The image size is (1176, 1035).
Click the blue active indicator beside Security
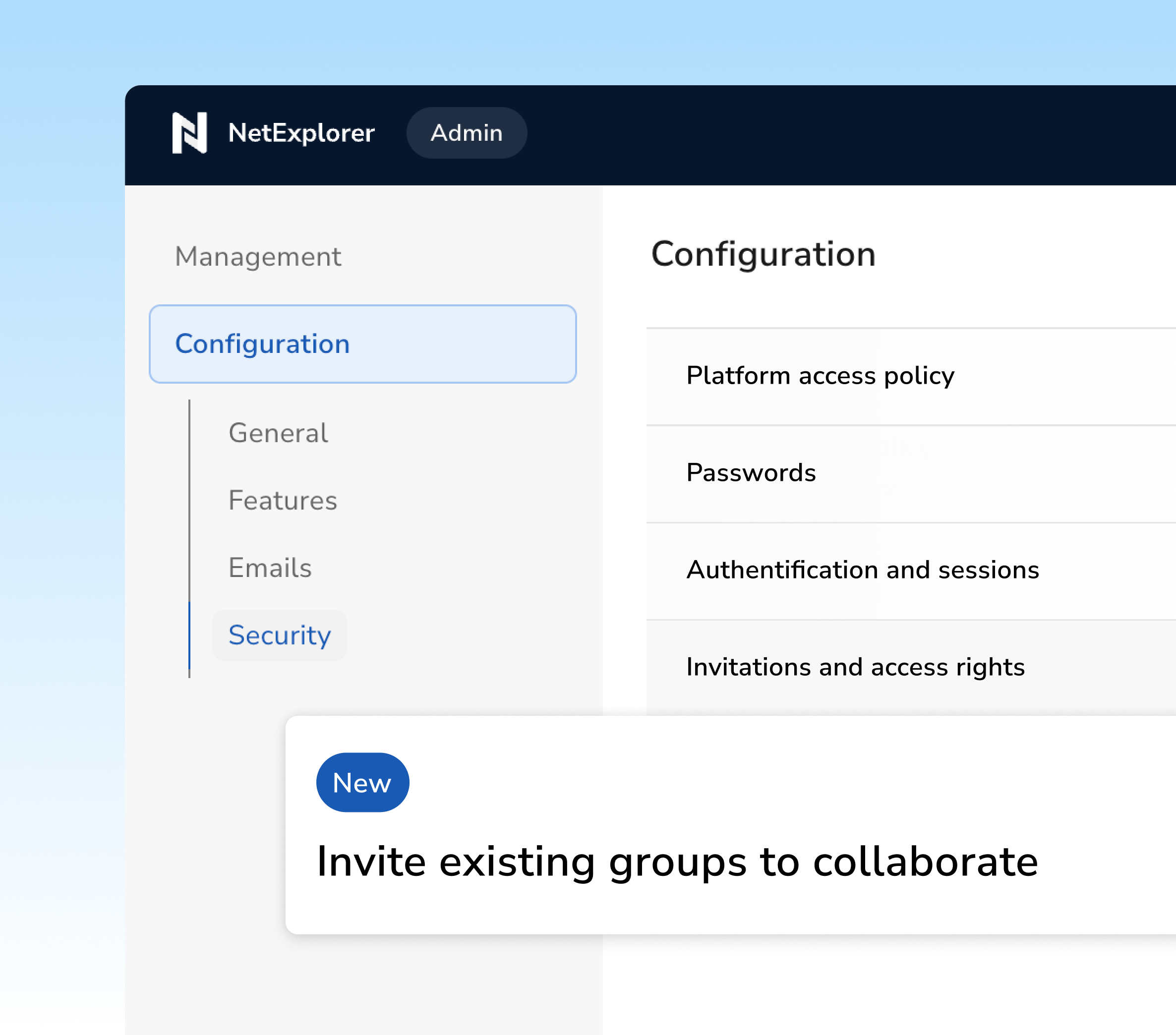[x=189, y=636]
